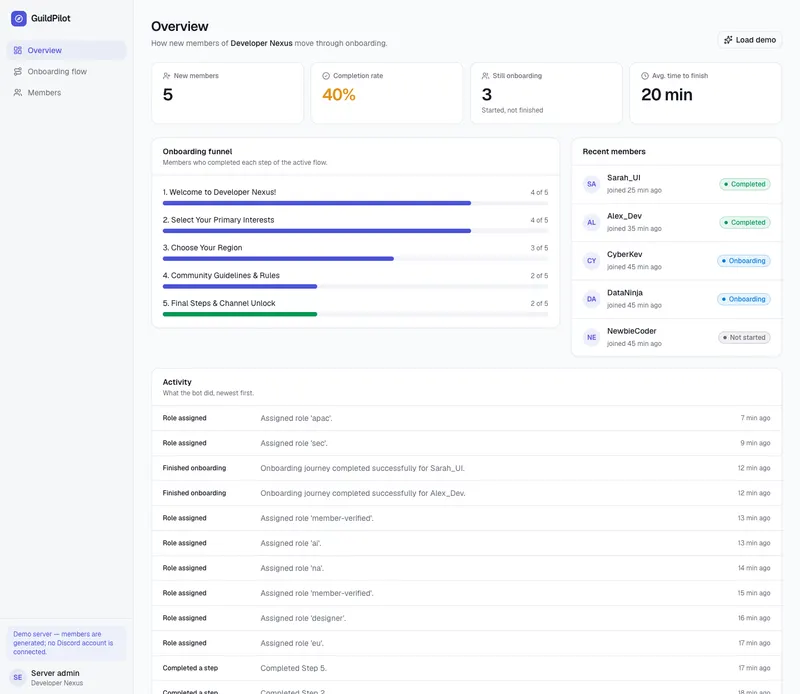Click the "Assigned role 'apac'." activity entry
This screenshot has width=800, height=694.
click(x=466, y=418)
